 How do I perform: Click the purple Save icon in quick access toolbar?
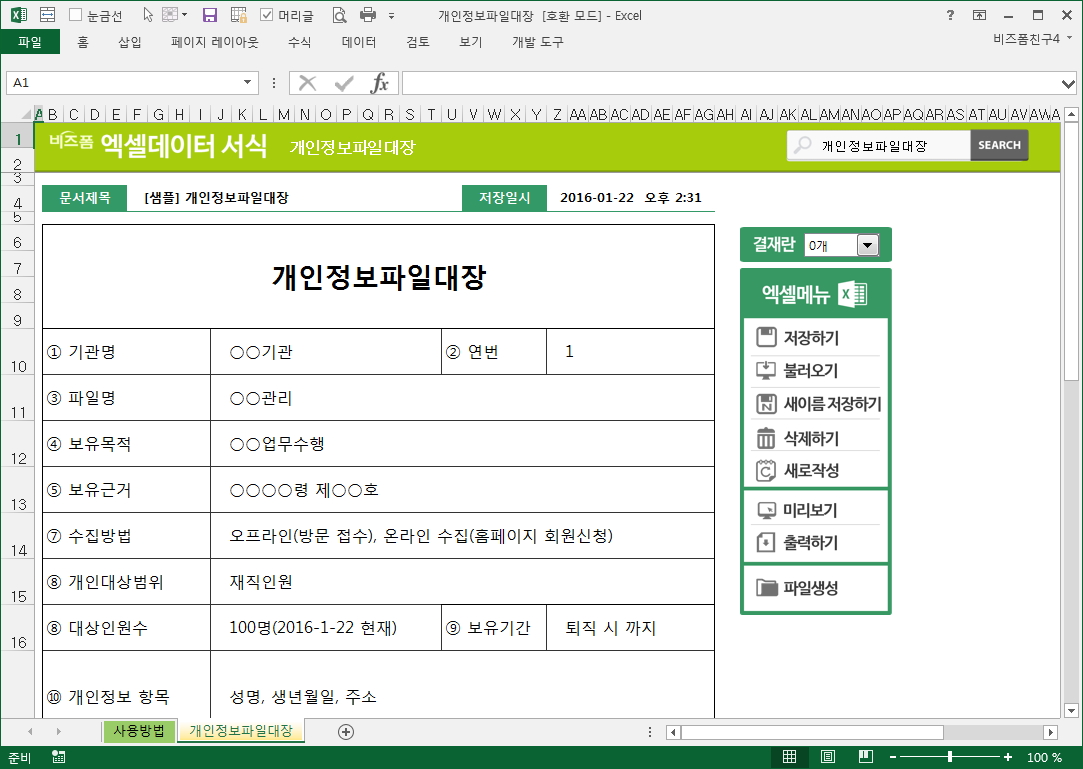[210, 15]
